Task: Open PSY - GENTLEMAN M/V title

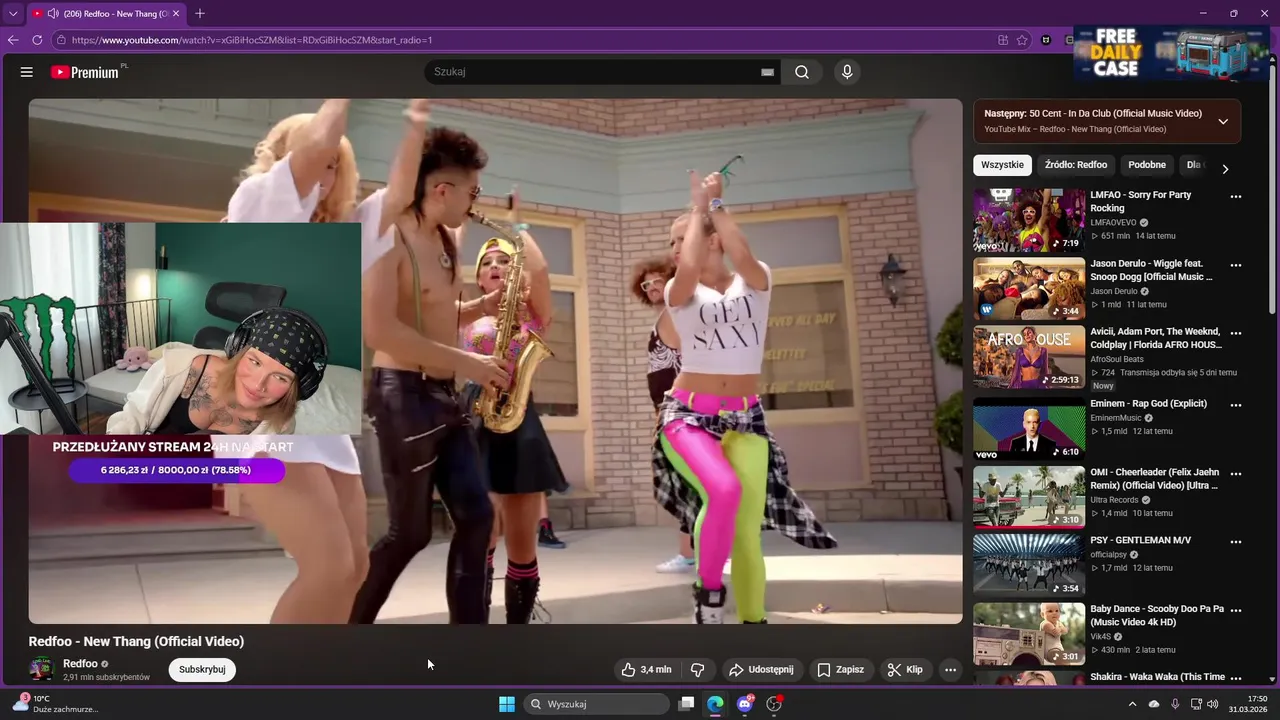Action: tap(1140, 541)
